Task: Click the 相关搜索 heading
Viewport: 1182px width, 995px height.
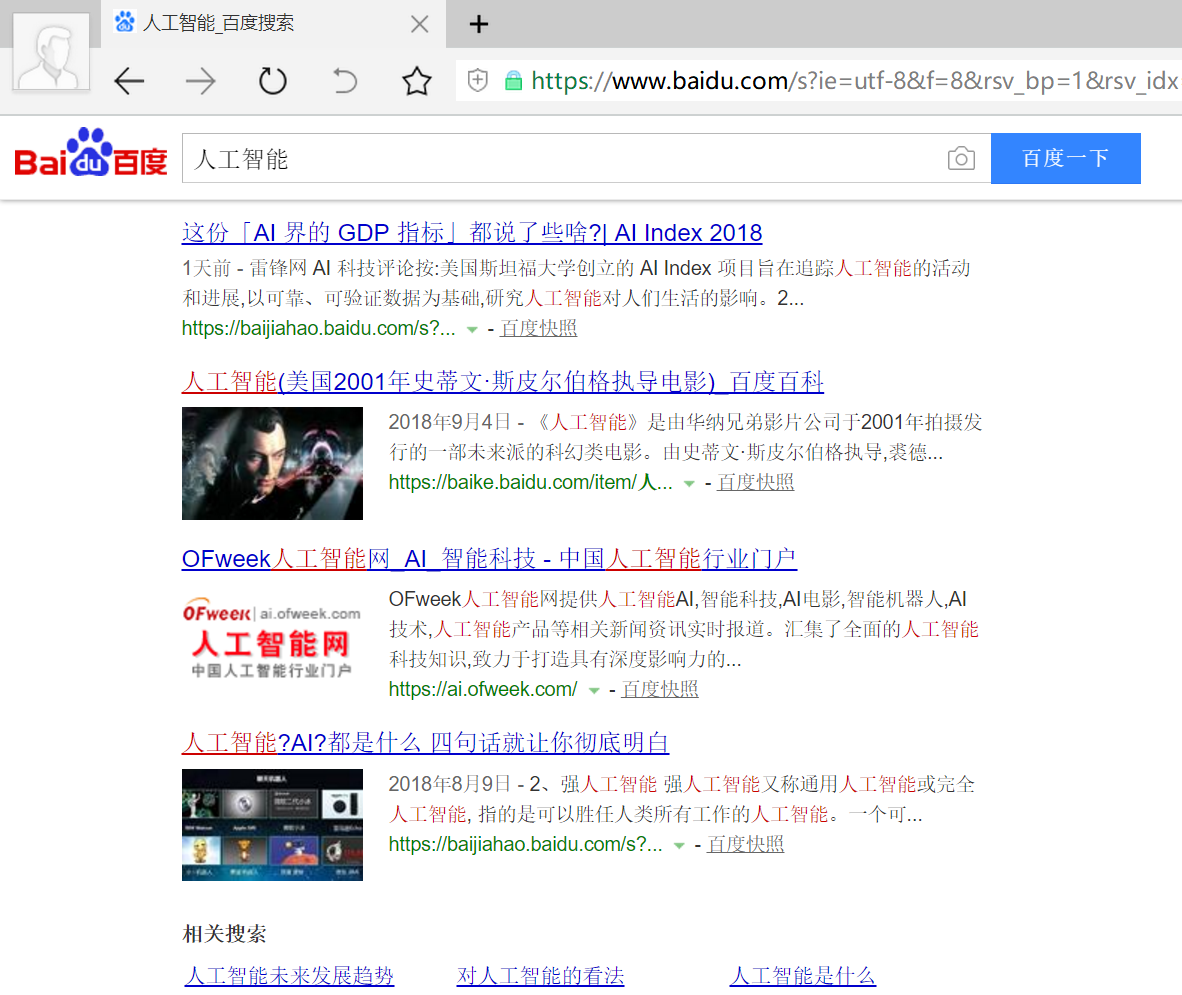Action: click(225, 934)
